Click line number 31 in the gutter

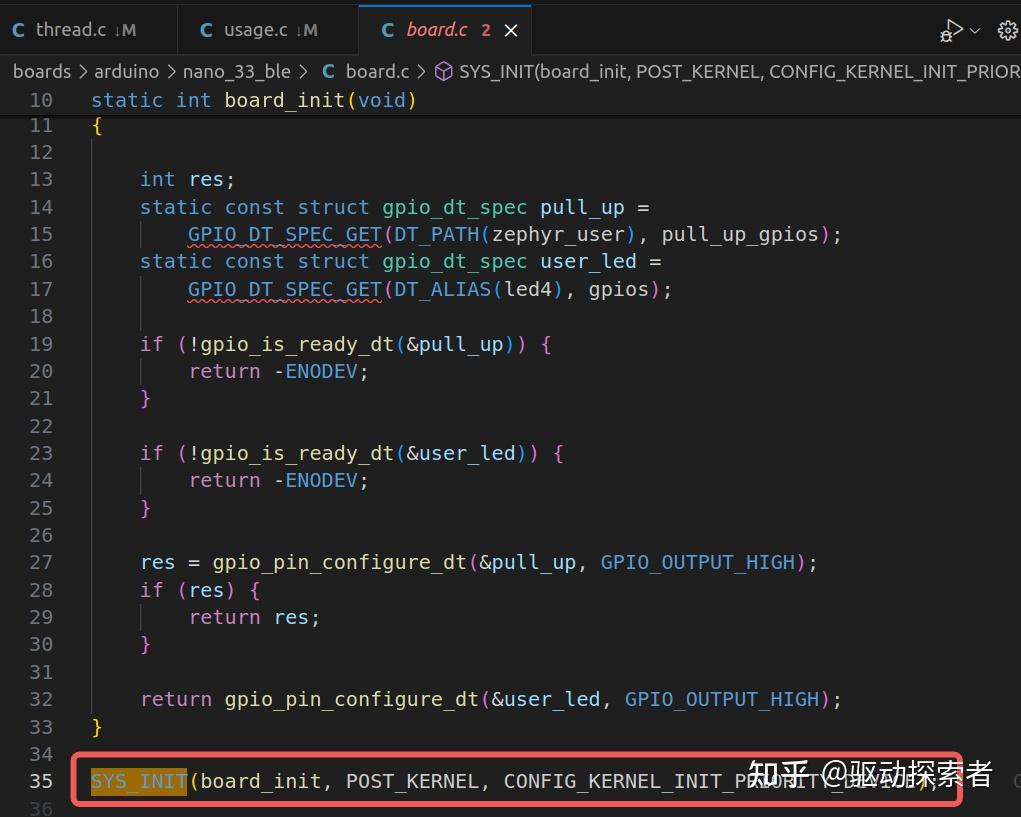[x=41, y=672]
